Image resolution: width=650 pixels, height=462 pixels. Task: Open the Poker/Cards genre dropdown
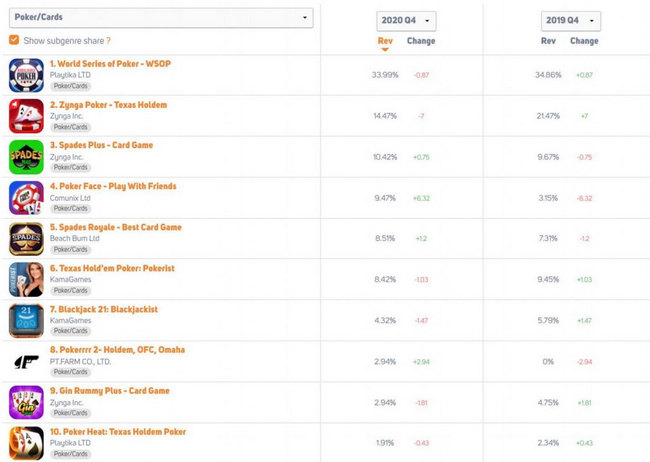(161, 17)
